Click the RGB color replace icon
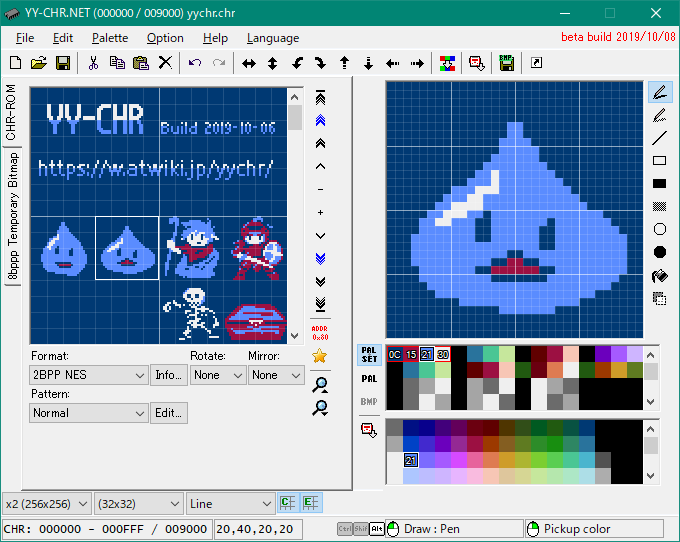 point(447,64)
